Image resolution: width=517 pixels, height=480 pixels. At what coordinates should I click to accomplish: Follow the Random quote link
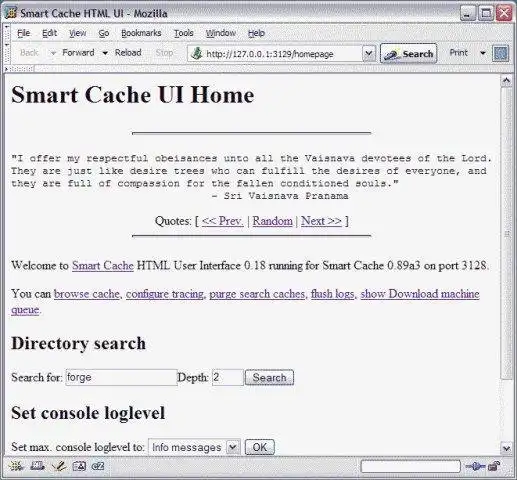pyautogui.click(x=272, y=221)
